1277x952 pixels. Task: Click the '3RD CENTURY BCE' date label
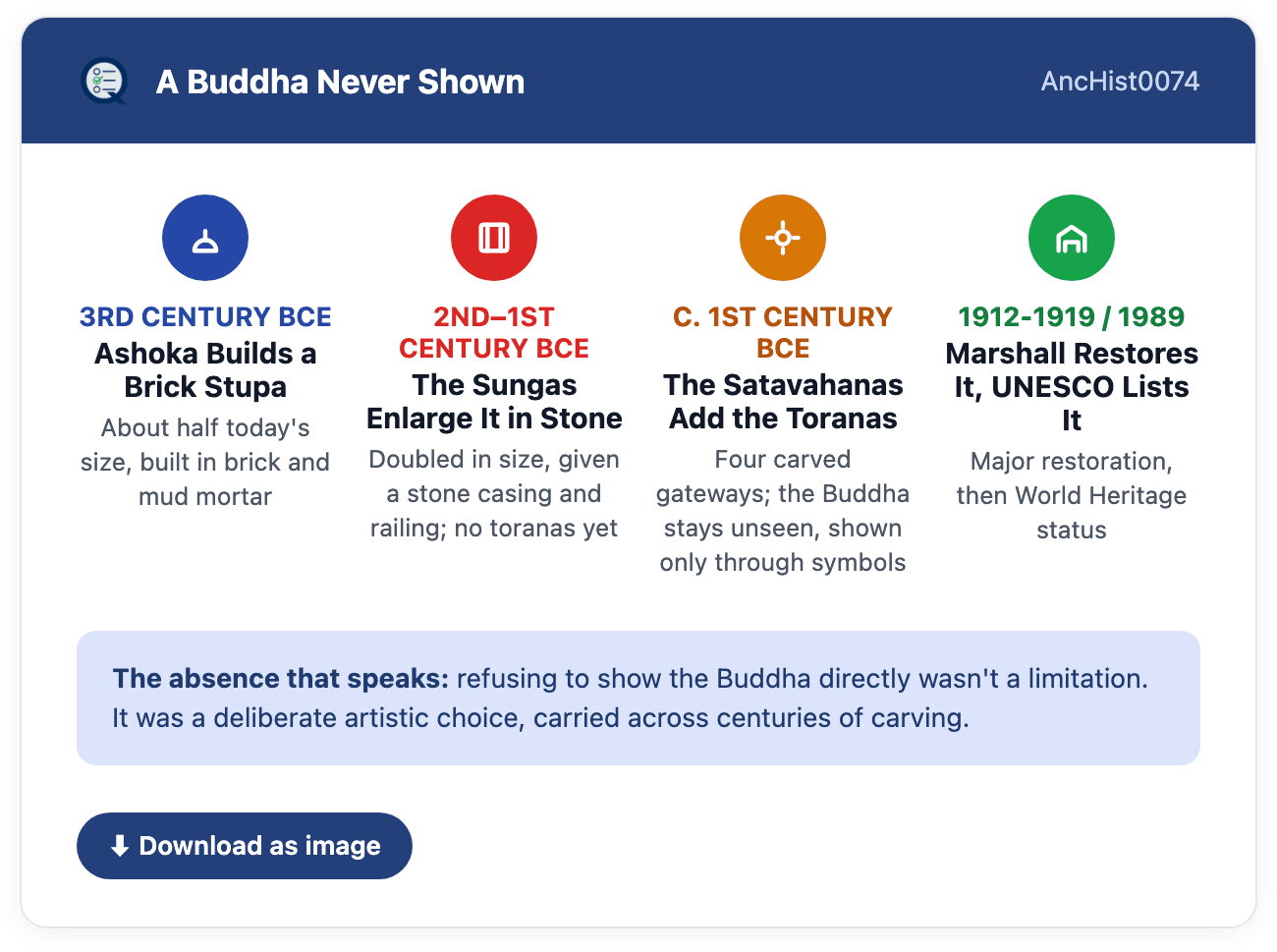coord(205,316)
